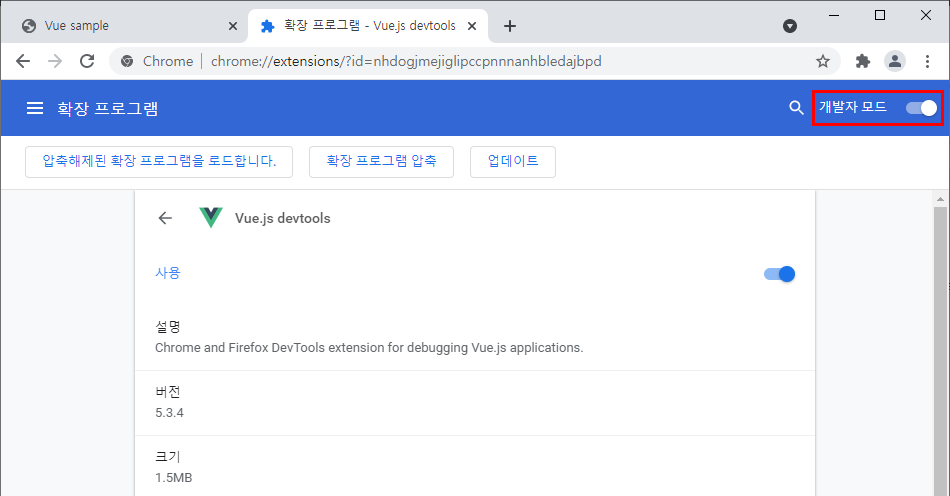950x496 pixels.
Task: Click the version value 5.3.4
Action: point(169,413)
